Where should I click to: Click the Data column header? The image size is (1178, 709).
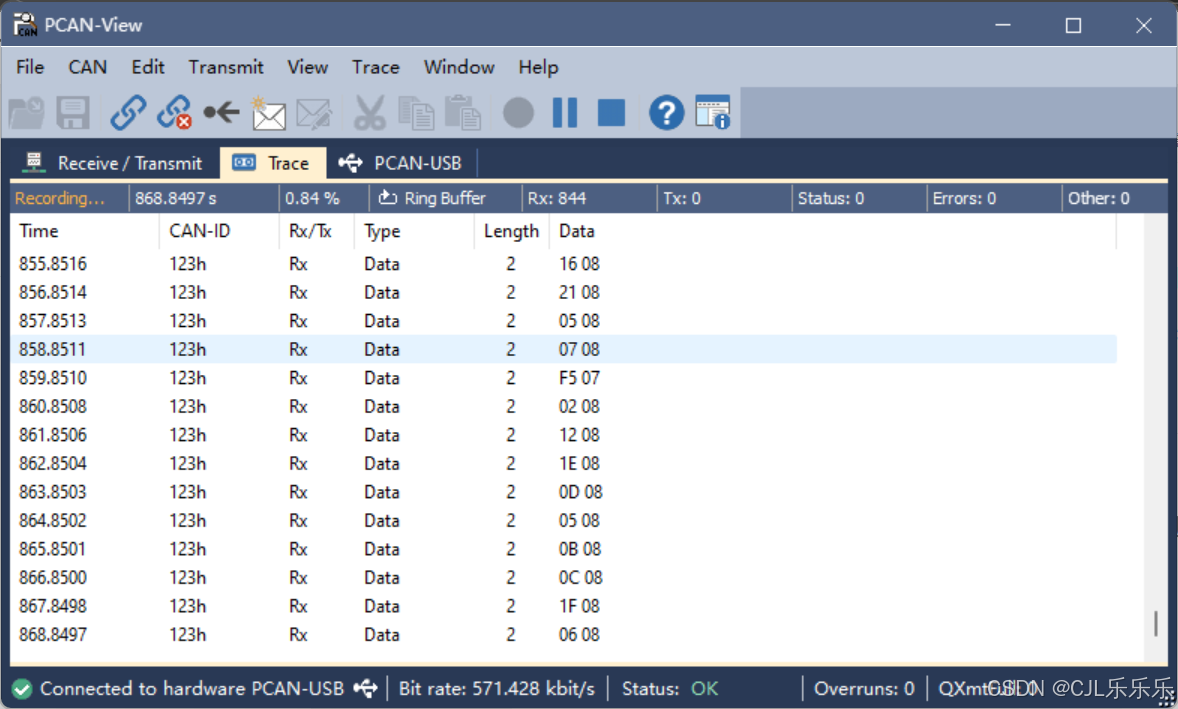832,231
